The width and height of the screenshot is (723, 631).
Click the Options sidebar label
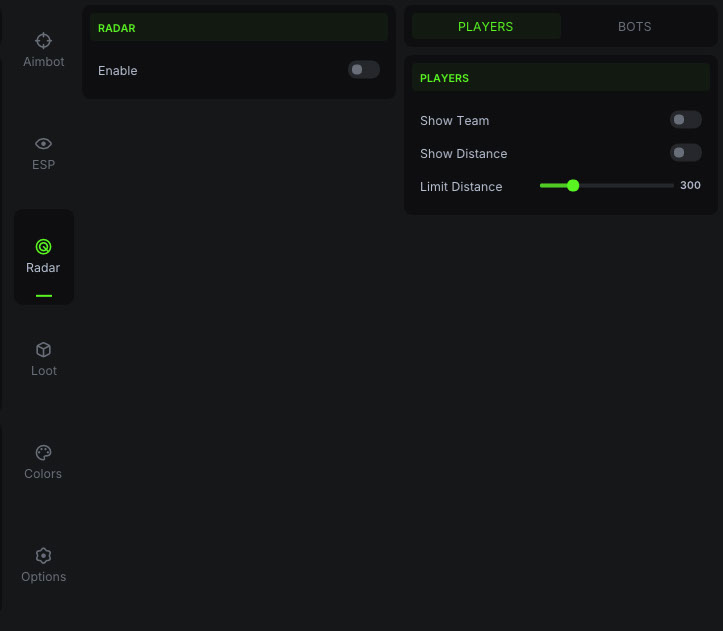[44, 577]
